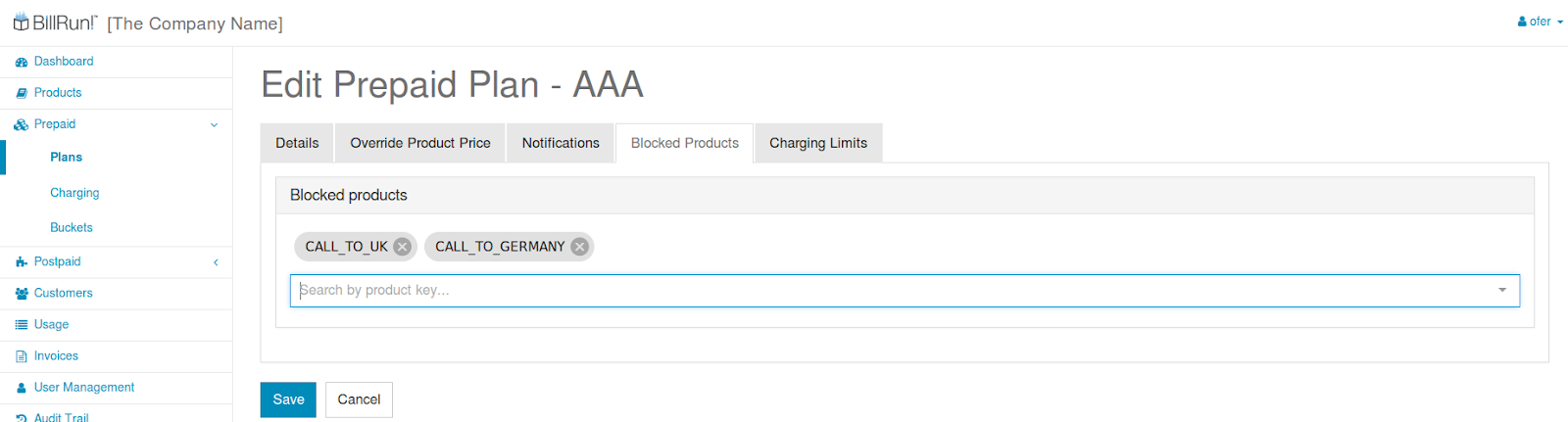Click the Postpaid puzzle piece icon
This screenshot has width=1568, height=422.
pos(22,261)
